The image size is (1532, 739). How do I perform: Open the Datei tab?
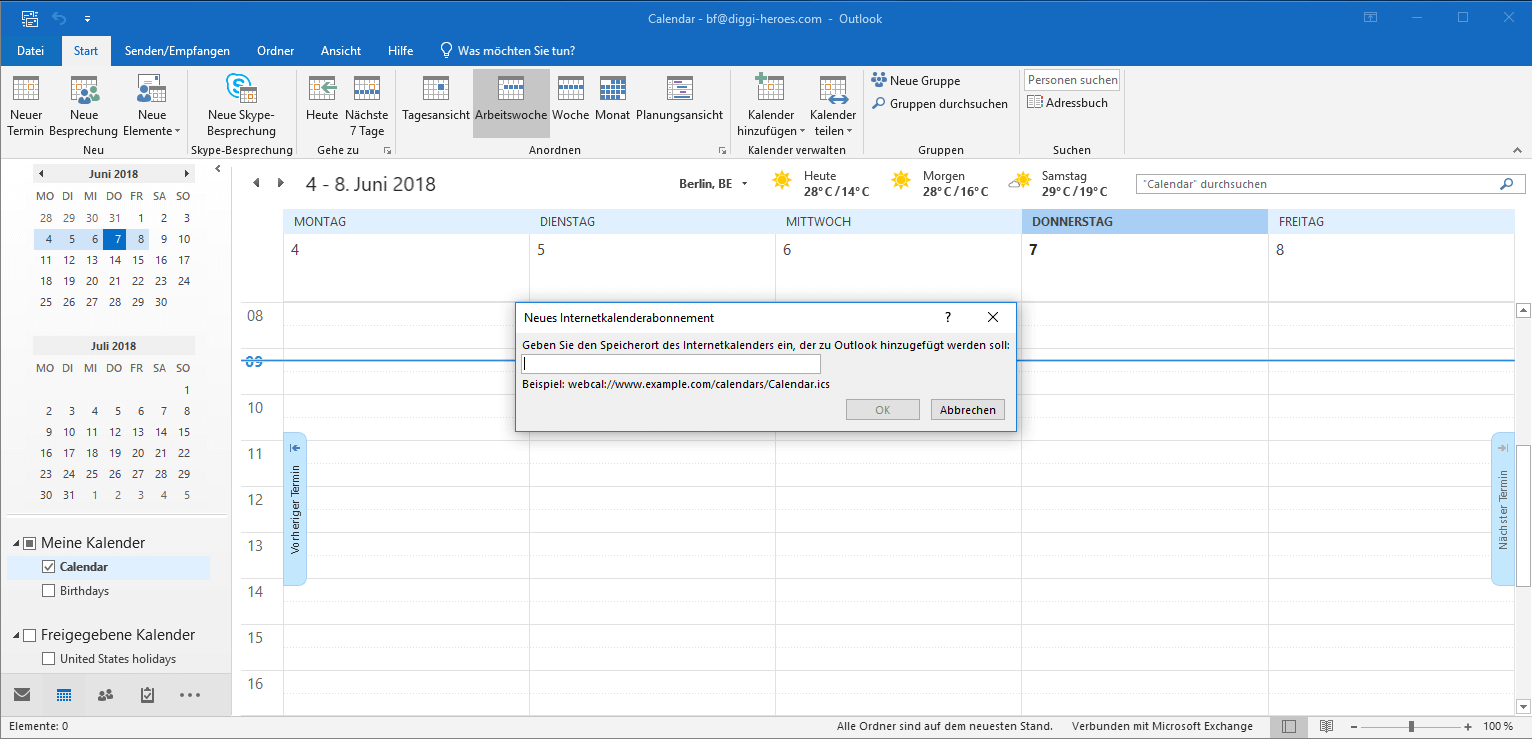click(x=31, y=51)
